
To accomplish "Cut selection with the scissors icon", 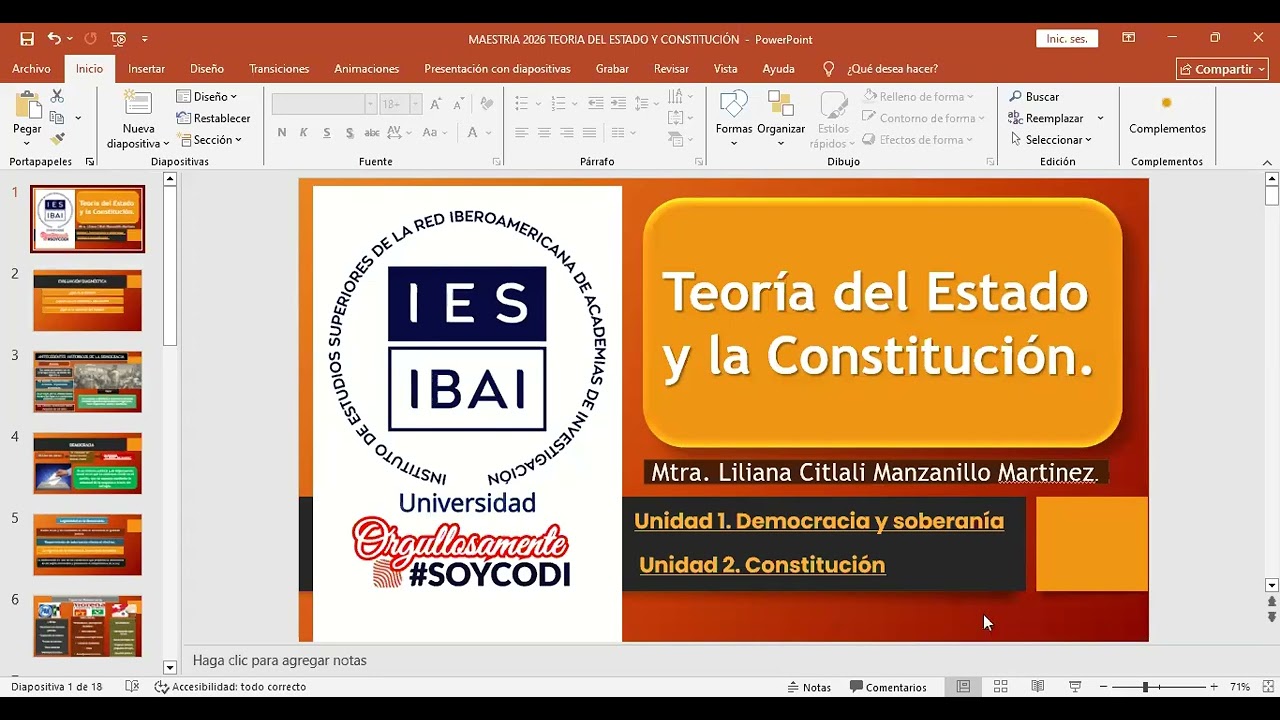I will pyautogui.click(x=57, y=96).
